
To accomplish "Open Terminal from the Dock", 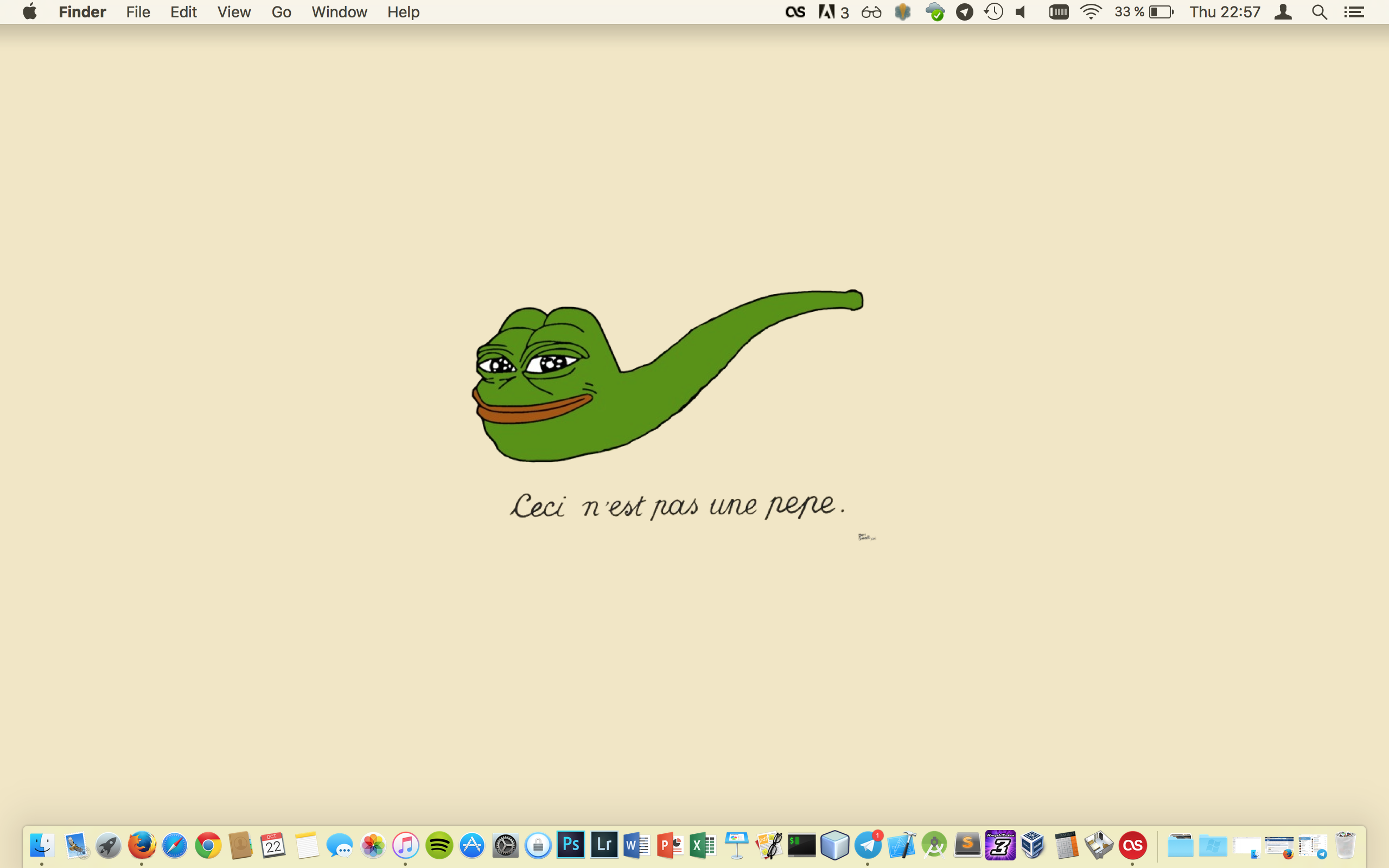I will pyautogui.click(x=802, y=845).
